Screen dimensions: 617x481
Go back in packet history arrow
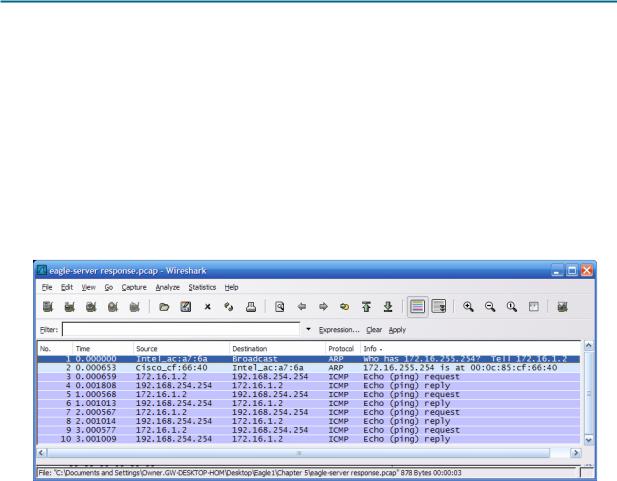[x=302, y=307]
